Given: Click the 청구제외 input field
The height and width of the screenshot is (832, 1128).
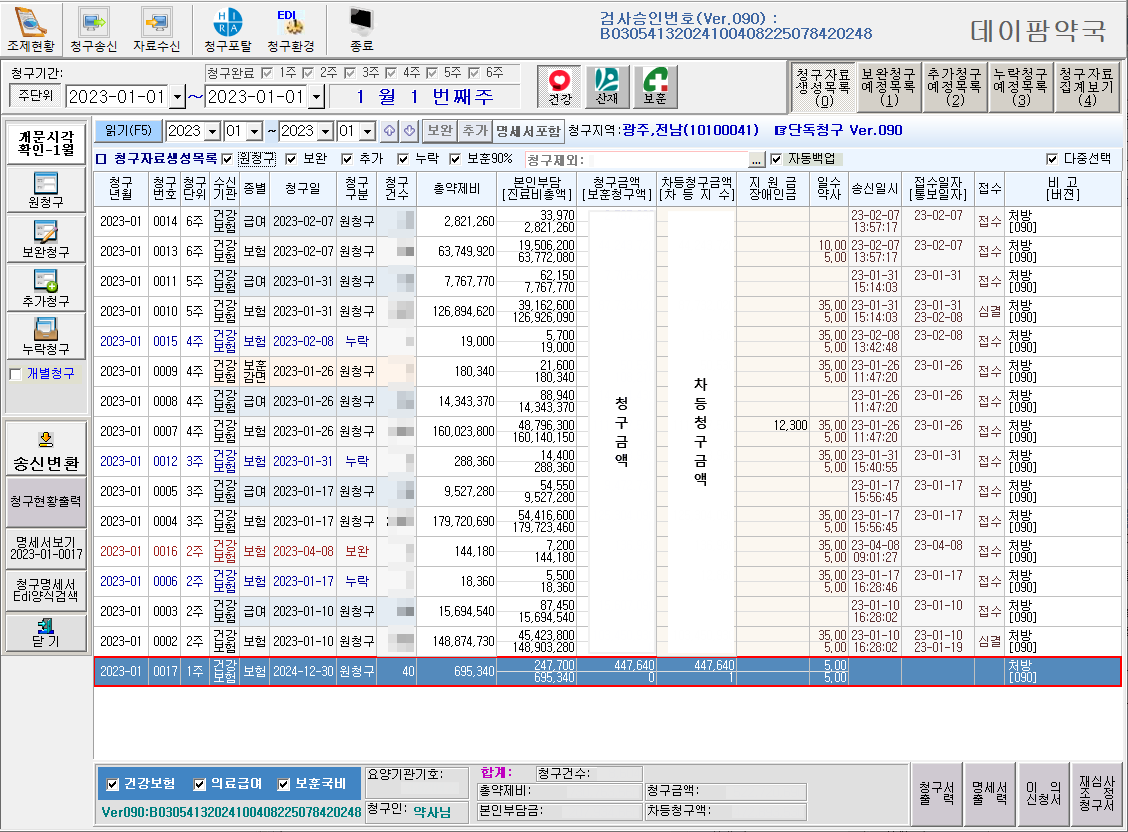Looking at the screenshot, I should (665, 159).
